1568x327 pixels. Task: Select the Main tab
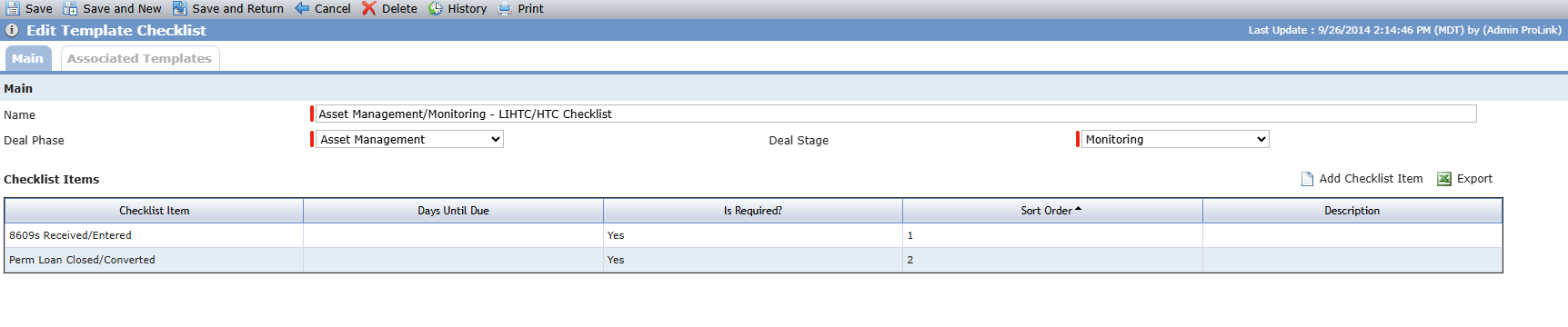point(27,58)
